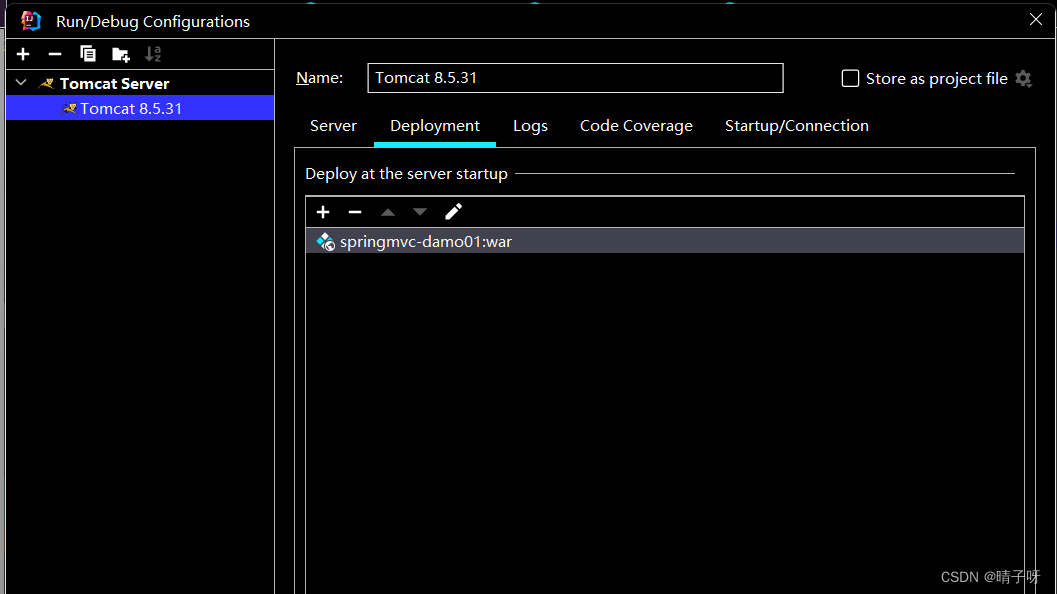Move the artifact up in list
The height and width of the screenshot is (594, 1057).
(388, 212)
